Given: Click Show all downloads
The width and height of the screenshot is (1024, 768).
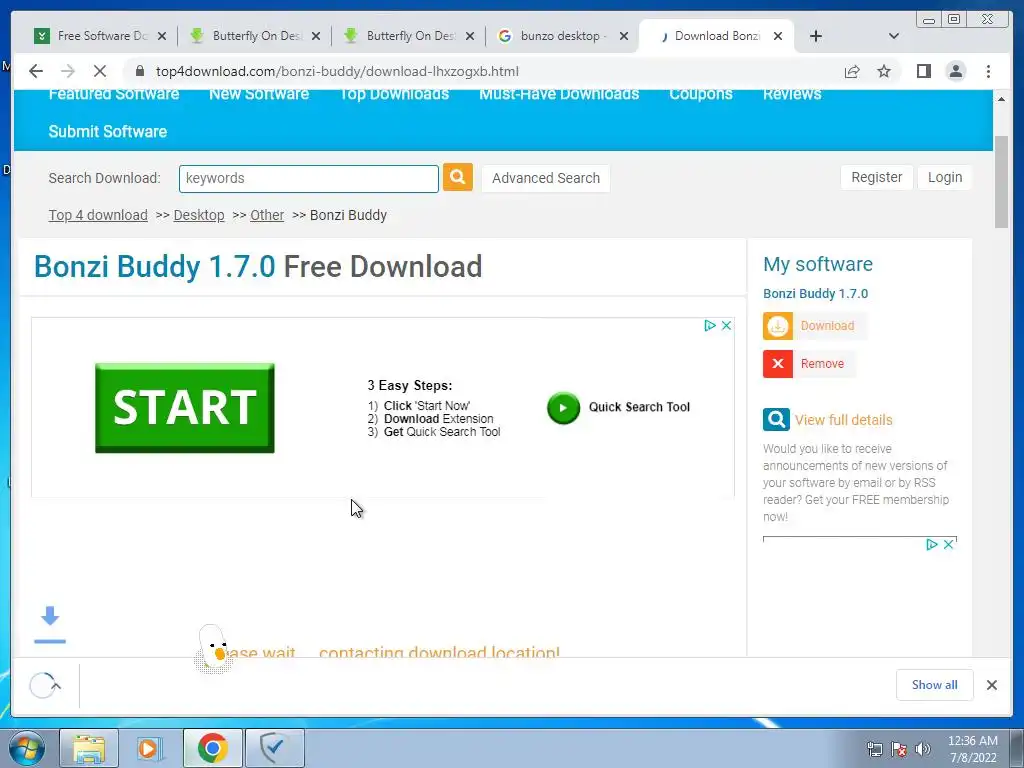Looking at the screenshot, I should [x=935, y=684].
